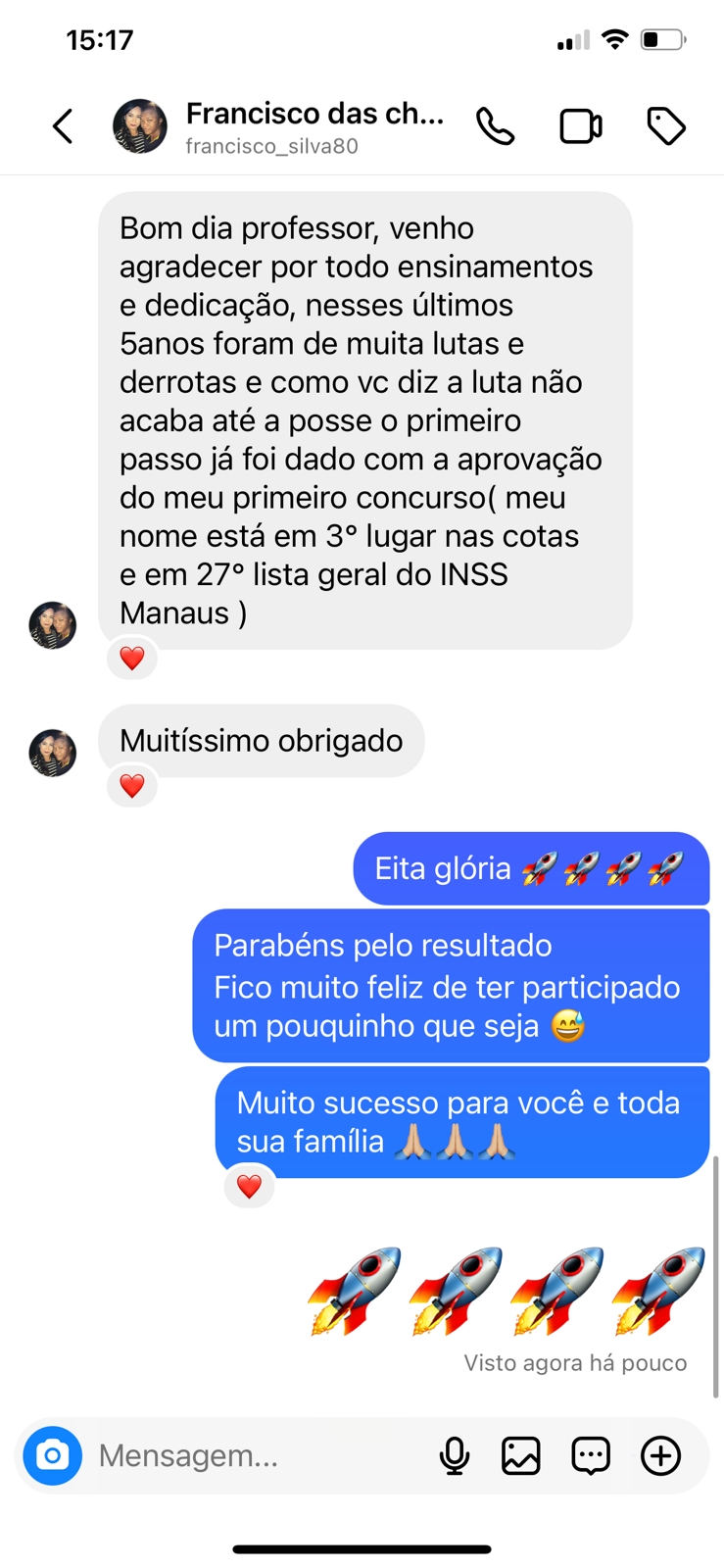Tap the "Parabéns pelo resultado" message bubble
The image size is (724, 1568).
click(x=451, y=986)
